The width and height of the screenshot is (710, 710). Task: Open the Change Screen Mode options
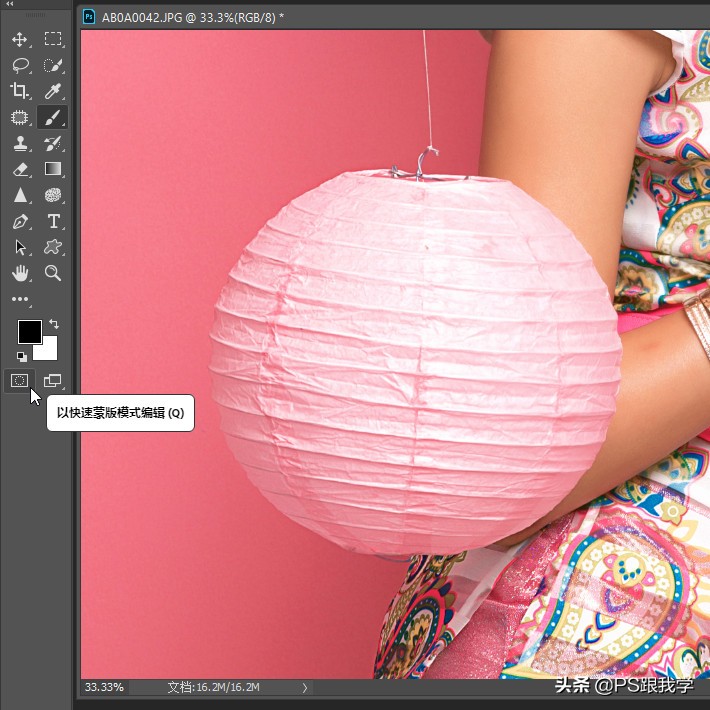click(52, 380)
